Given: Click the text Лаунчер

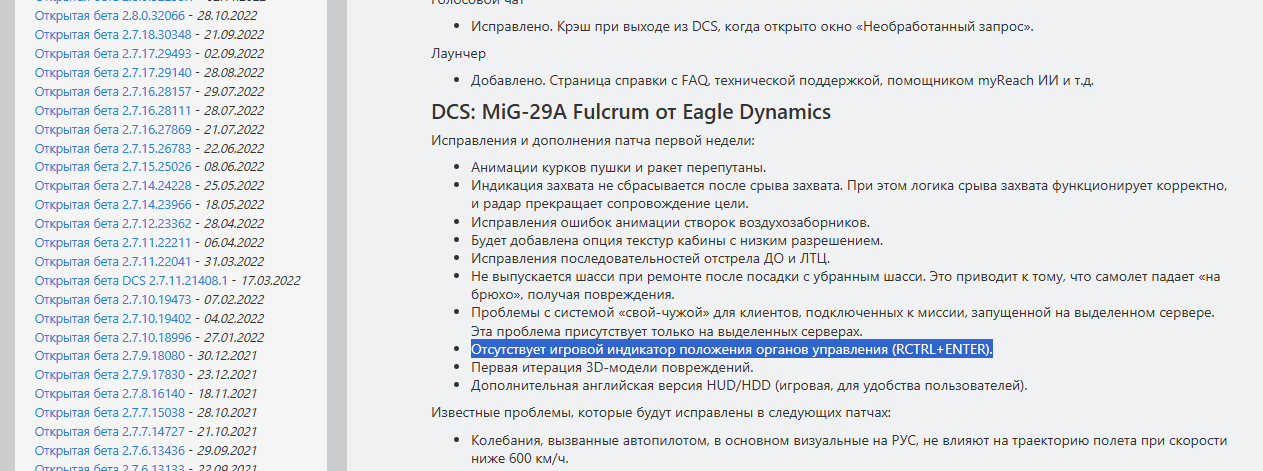Looking at the screenshot, I should [459, 53].
